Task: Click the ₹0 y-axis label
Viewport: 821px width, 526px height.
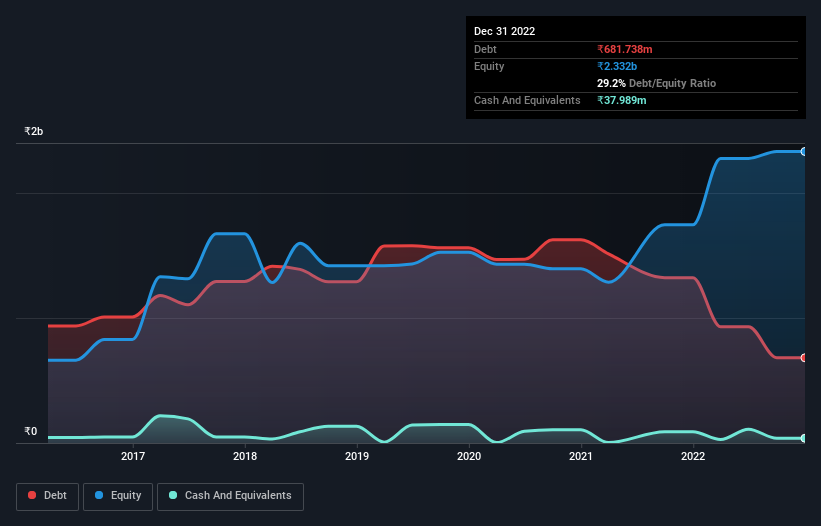Action: pyautogui.click(x=31, y=431)
